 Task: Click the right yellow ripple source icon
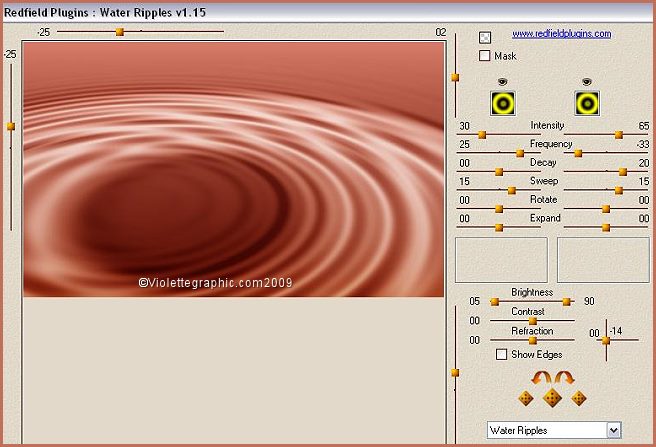click(587, 102)
